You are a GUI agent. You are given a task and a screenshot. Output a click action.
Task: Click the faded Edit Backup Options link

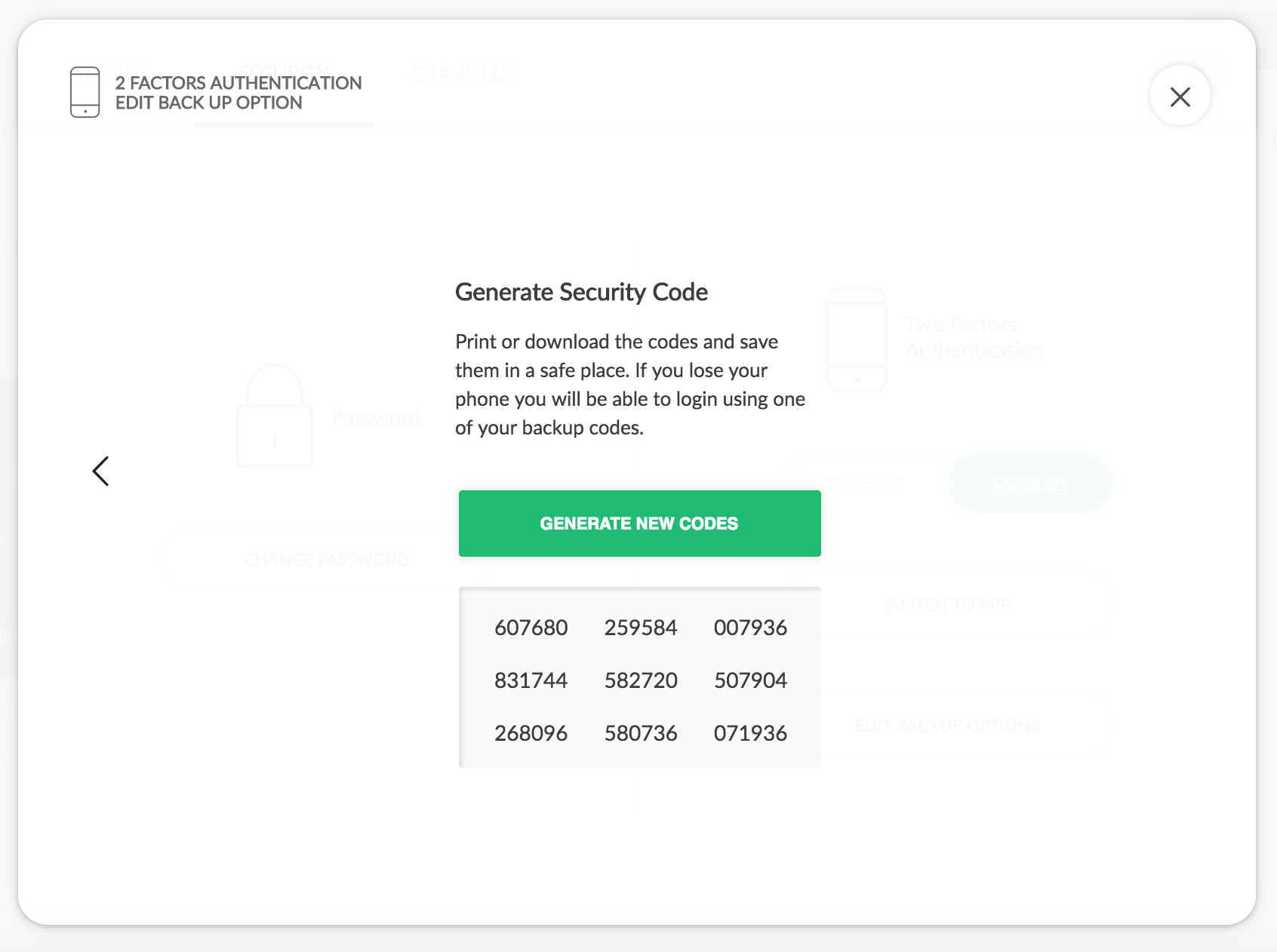947,726
